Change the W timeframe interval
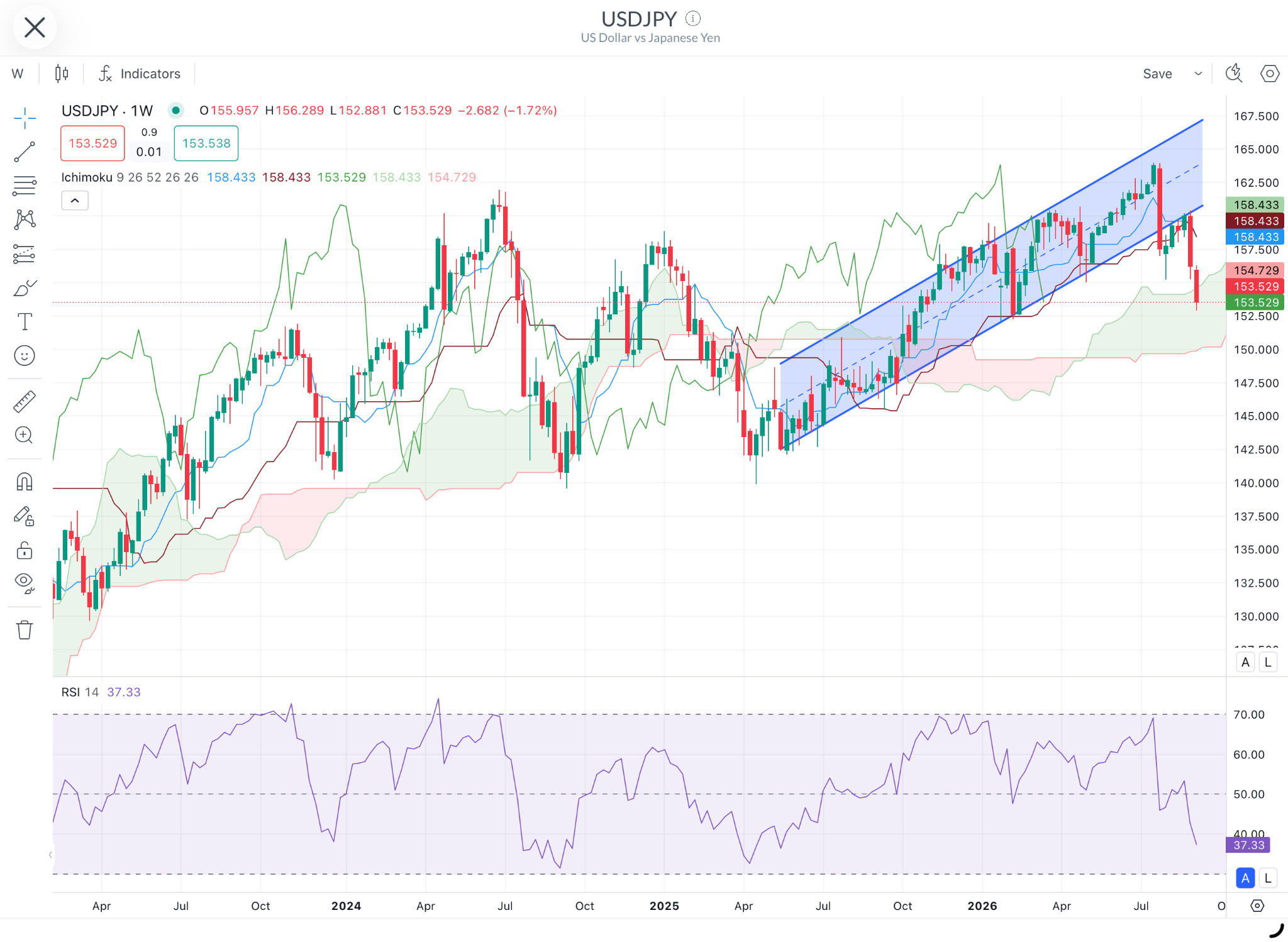This screenshot has height=942, width=1288. click(18, 74)
